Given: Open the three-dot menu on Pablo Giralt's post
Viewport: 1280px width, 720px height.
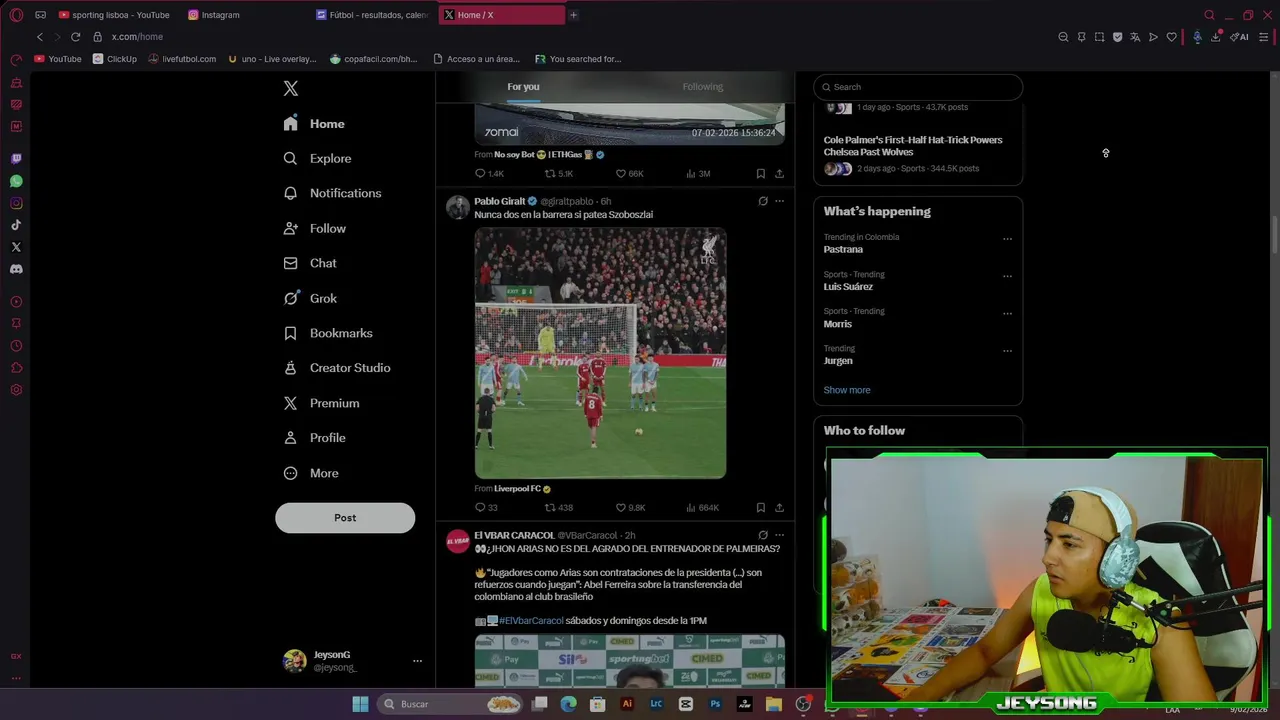Looking at the screenshot, I should [x=779, y=201].
